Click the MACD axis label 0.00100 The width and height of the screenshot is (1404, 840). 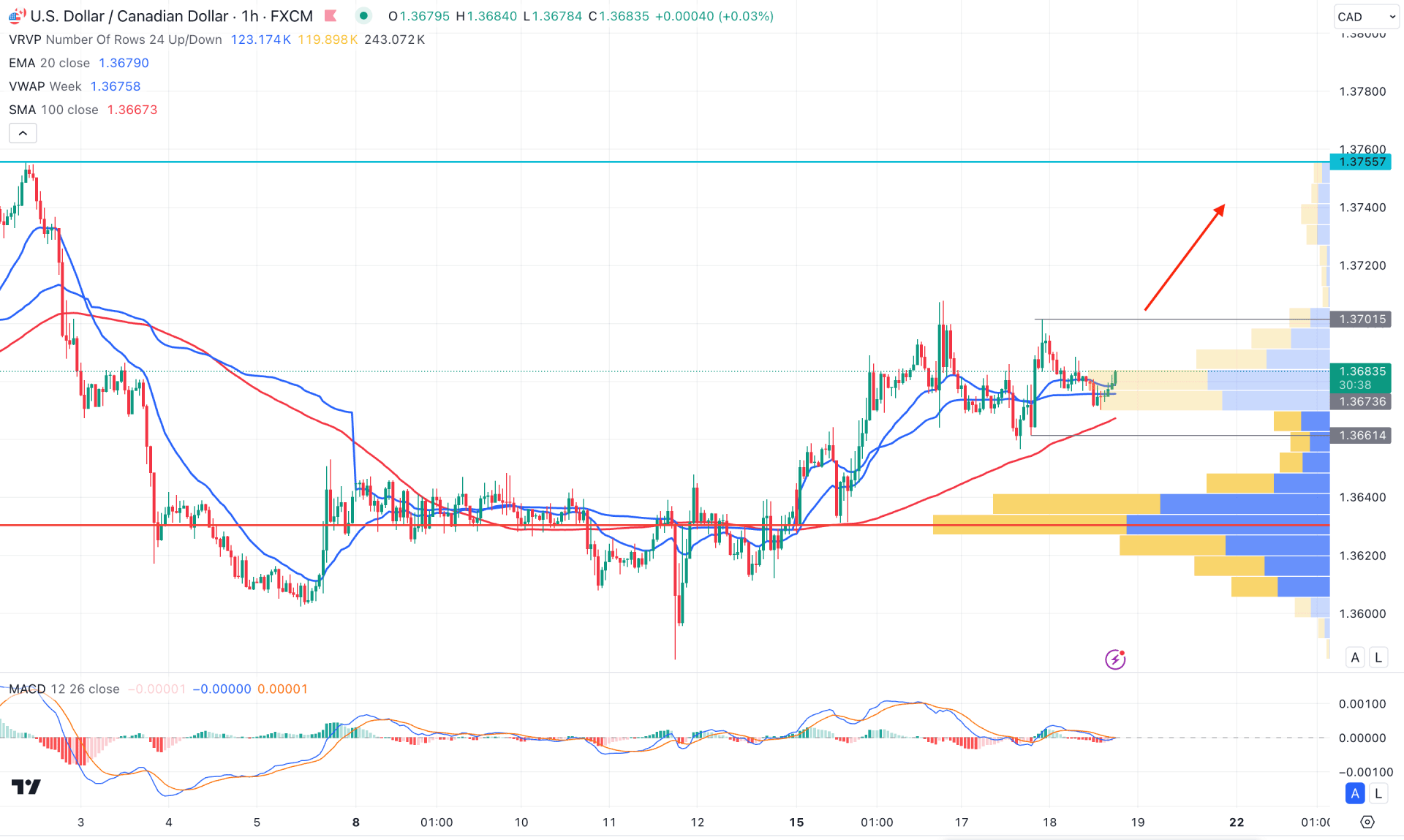click(1362, 703)
